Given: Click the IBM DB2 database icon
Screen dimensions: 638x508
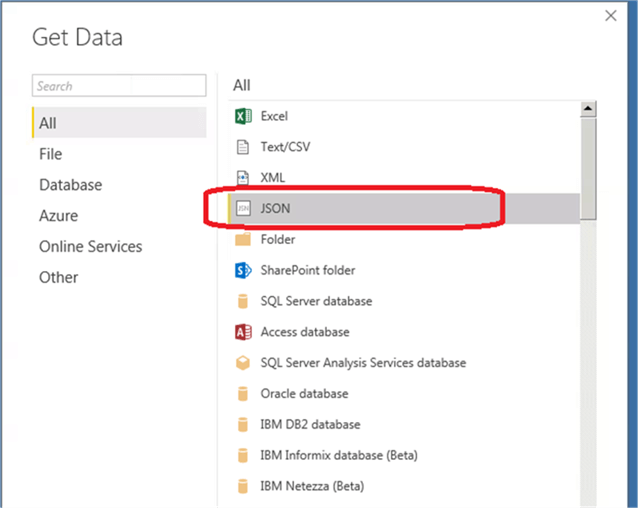Looking at the screenshot, I should (x=243, y=425).
